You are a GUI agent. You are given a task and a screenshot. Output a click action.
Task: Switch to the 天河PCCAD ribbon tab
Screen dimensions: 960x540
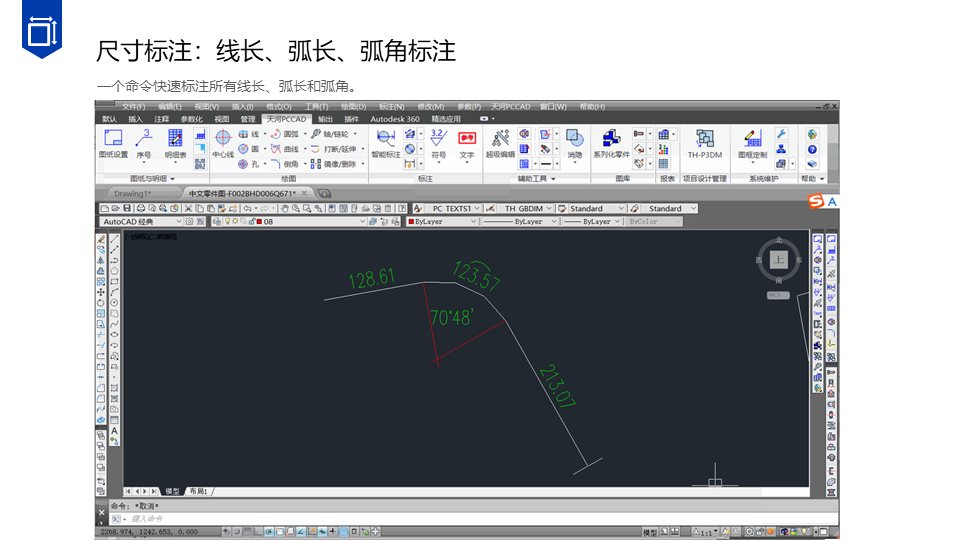[286, 119]
